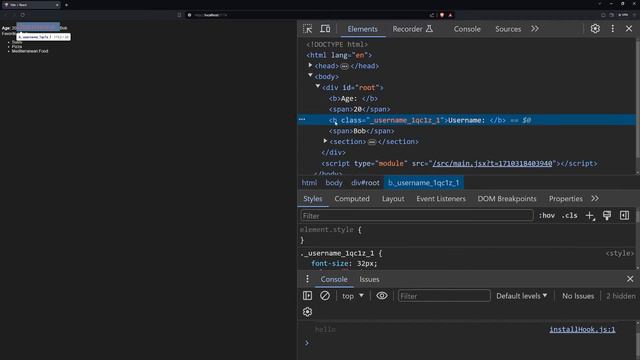Image resolution: width=640 pixels, height=360 pixels.
Task: Switch to the Sources tab
Action: (508, 29)
